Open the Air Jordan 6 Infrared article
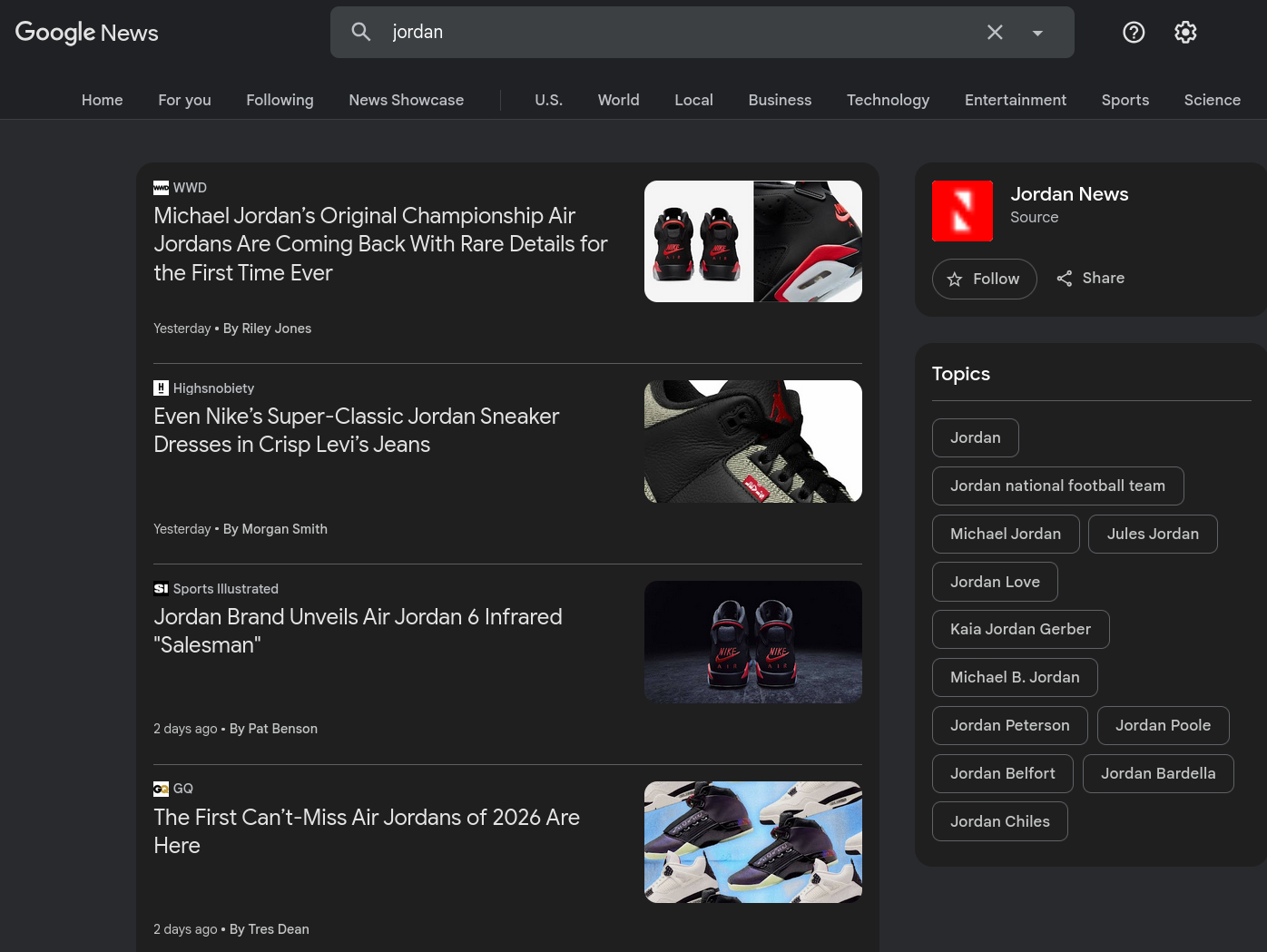The width and height of the screenshot is (1267, 952). tap(358, 630)
